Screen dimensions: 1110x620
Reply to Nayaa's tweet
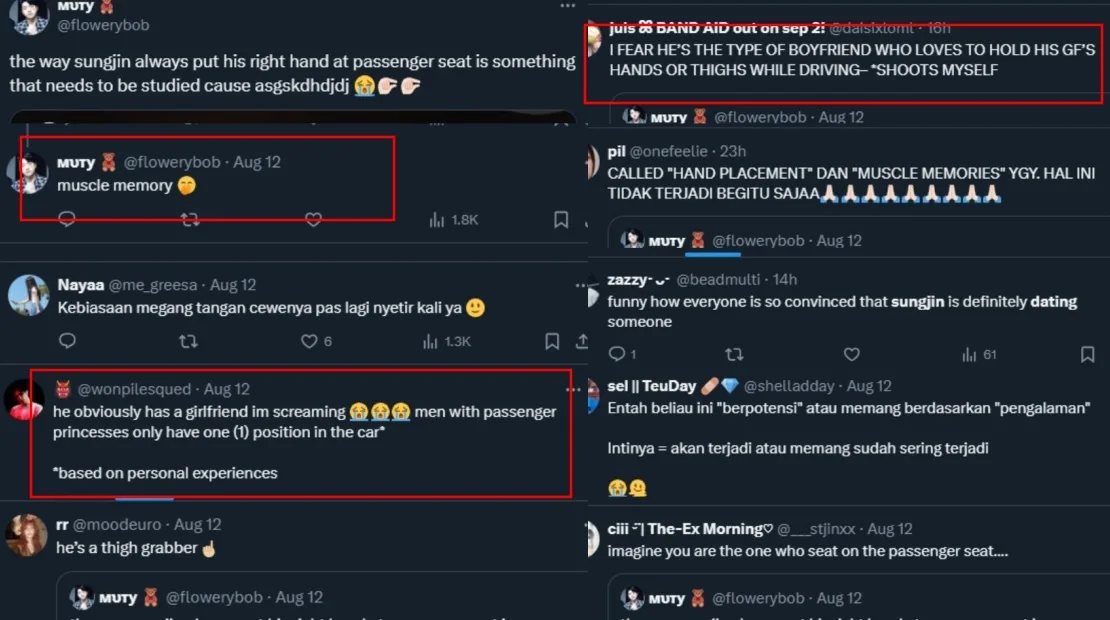(x=67, y=341)
